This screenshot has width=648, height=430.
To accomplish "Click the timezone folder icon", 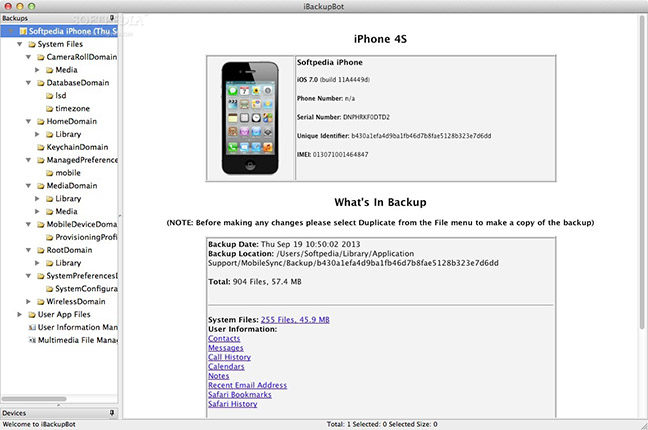I will tap(50, 109).
